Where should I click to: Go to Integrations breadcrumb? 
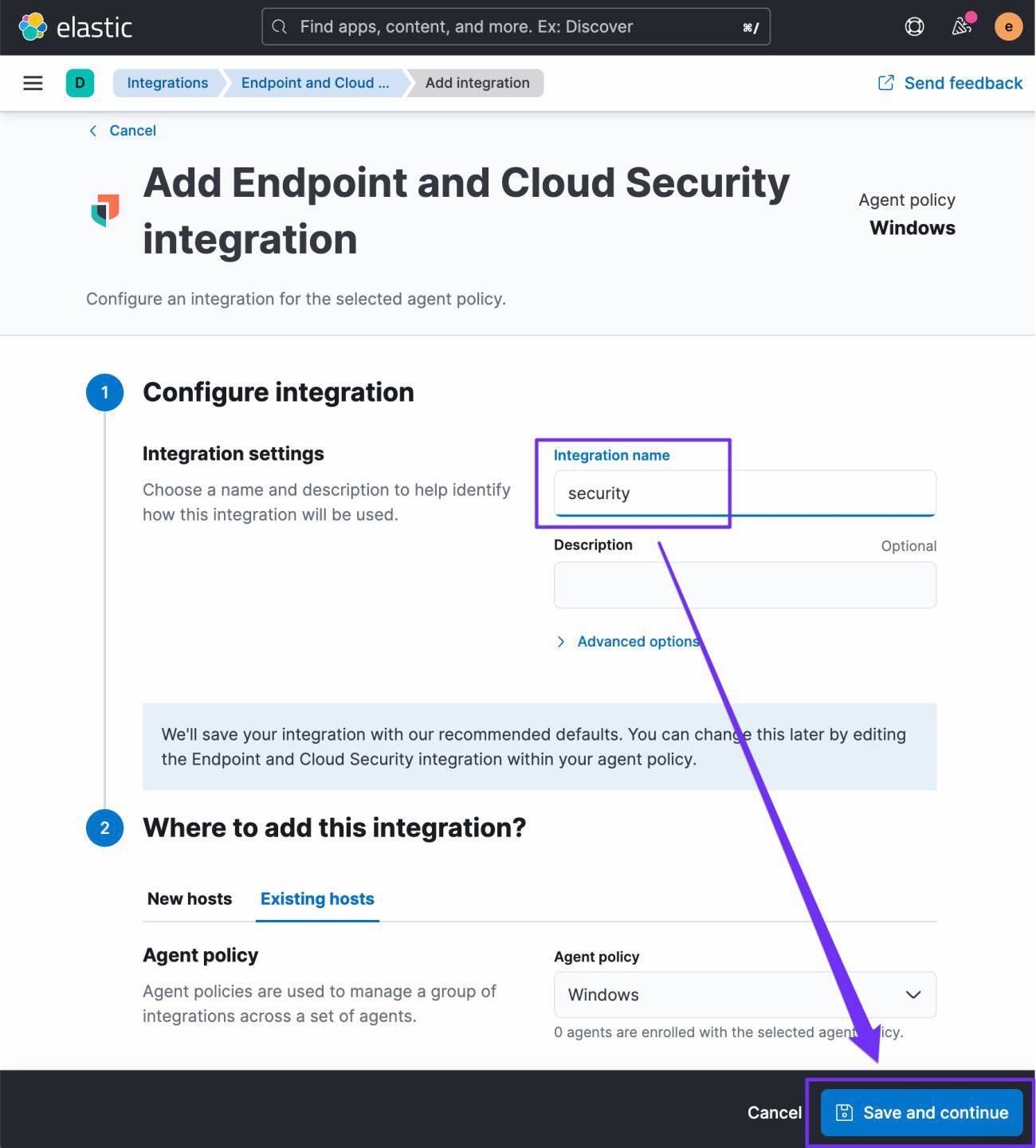[167, 83]
